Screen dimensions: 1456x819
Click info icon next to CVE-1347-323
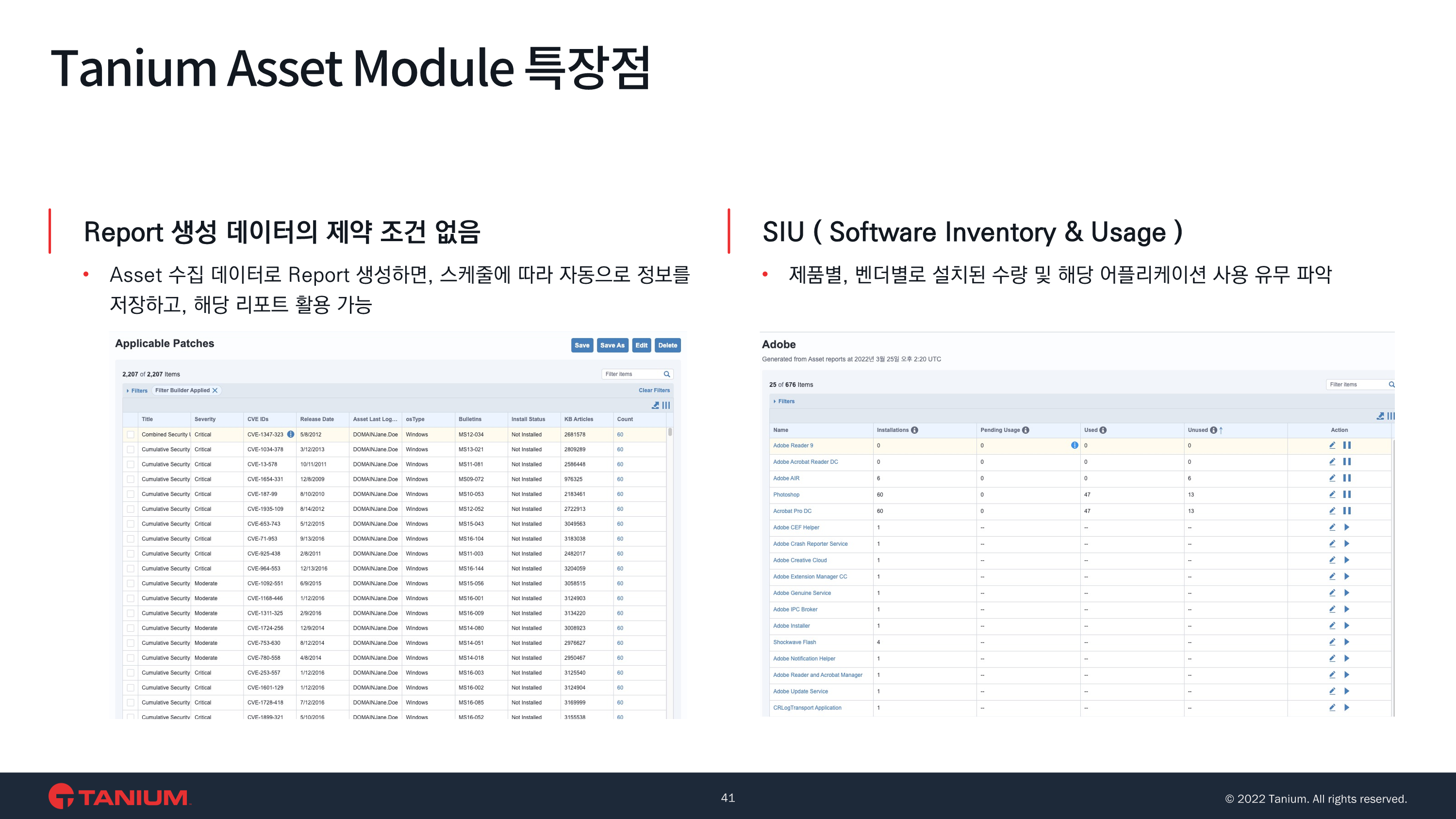coord(291,434)
